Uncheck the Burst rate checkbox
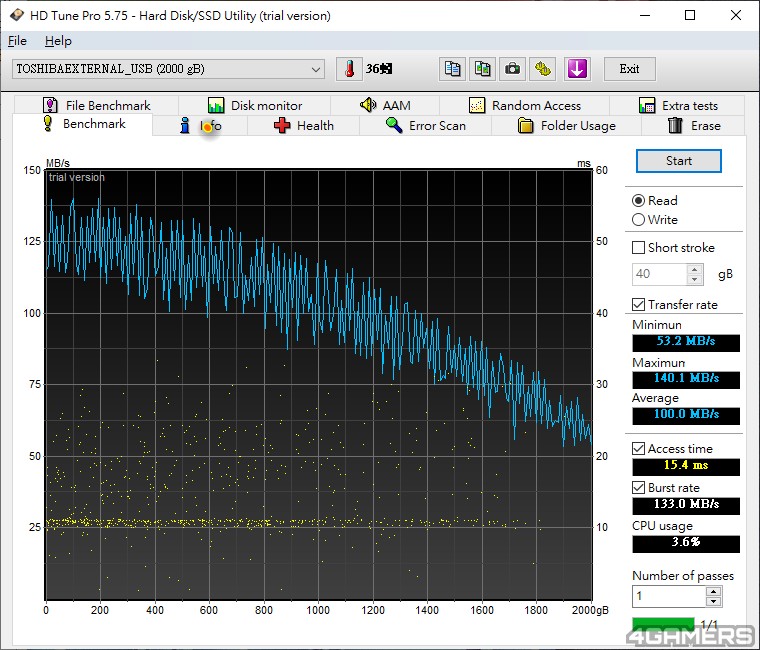 pyautogui.click(x=638, y=488)
